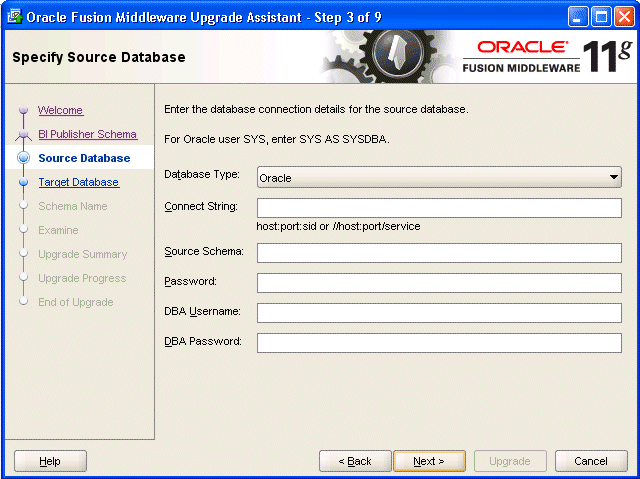Image resolution: width=640 pixels, height=479 pixels.
Task: Proceed with the Next button
Action: coord(429,461)
